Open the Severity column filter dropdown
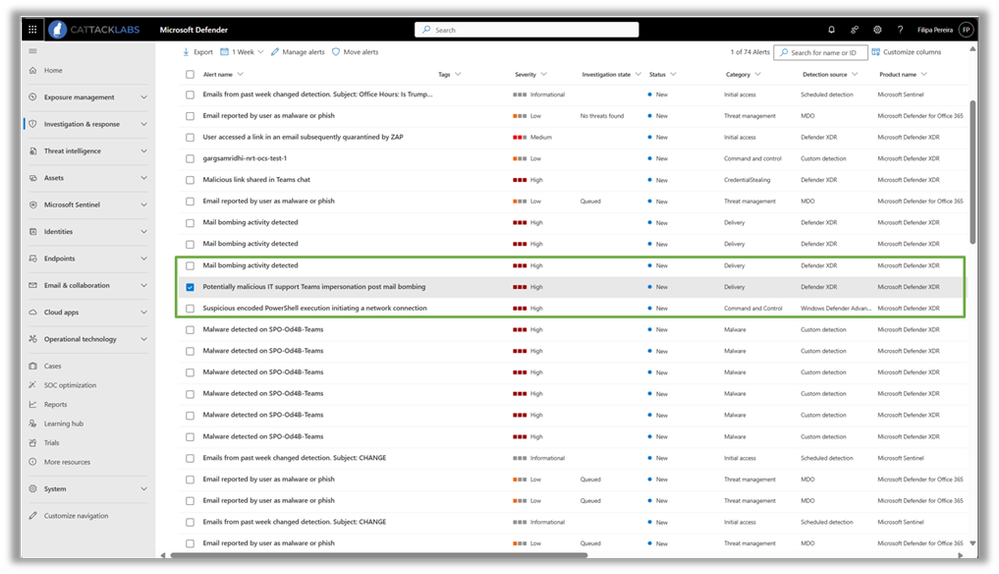This screenshot has height=574, width=999. pyautogui.click(x=543, y=75)
